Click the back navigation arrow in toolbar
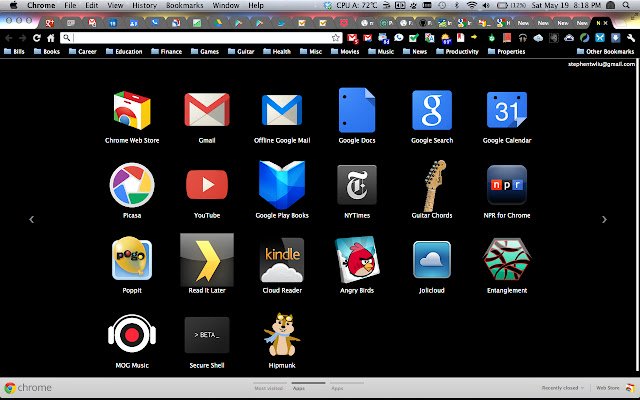 (x=9, y=38)
